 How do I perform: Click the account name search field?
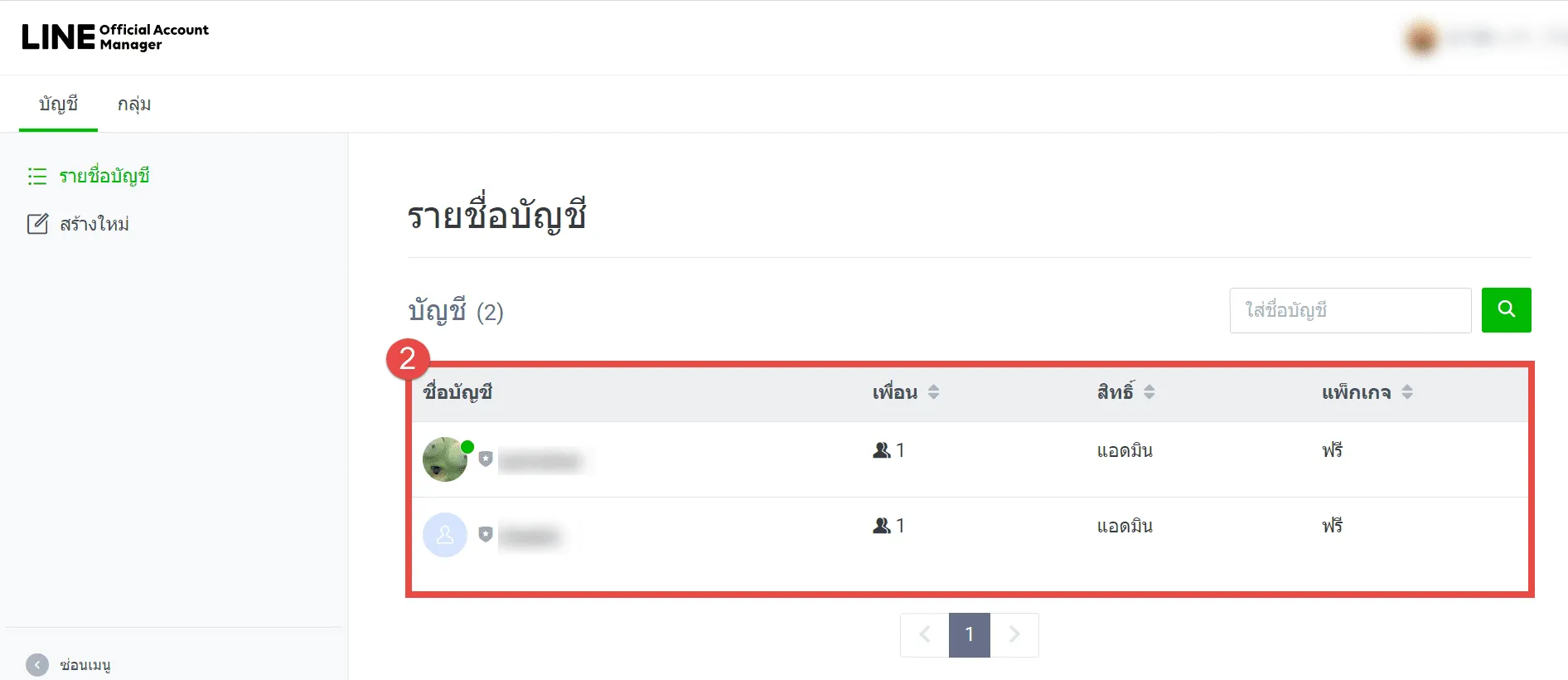[1351, 310]
